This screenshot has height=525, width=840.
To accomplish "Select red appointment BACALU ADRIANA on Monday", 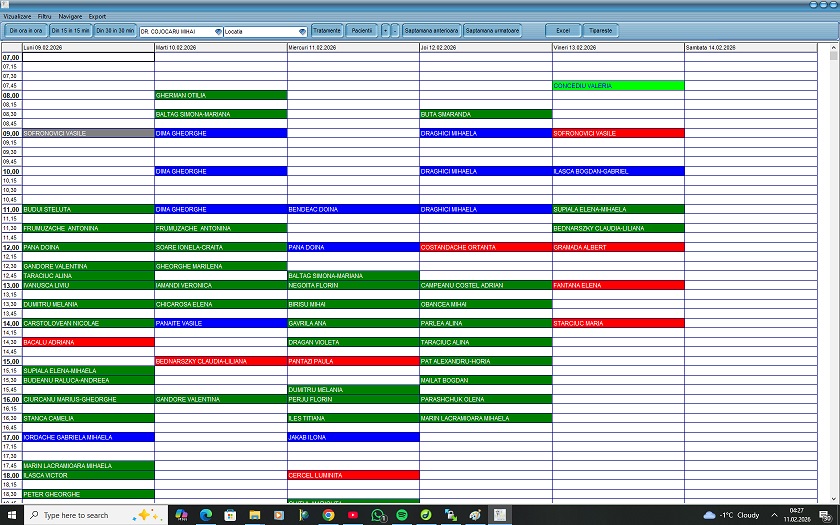I will click(x=88, y=342).
